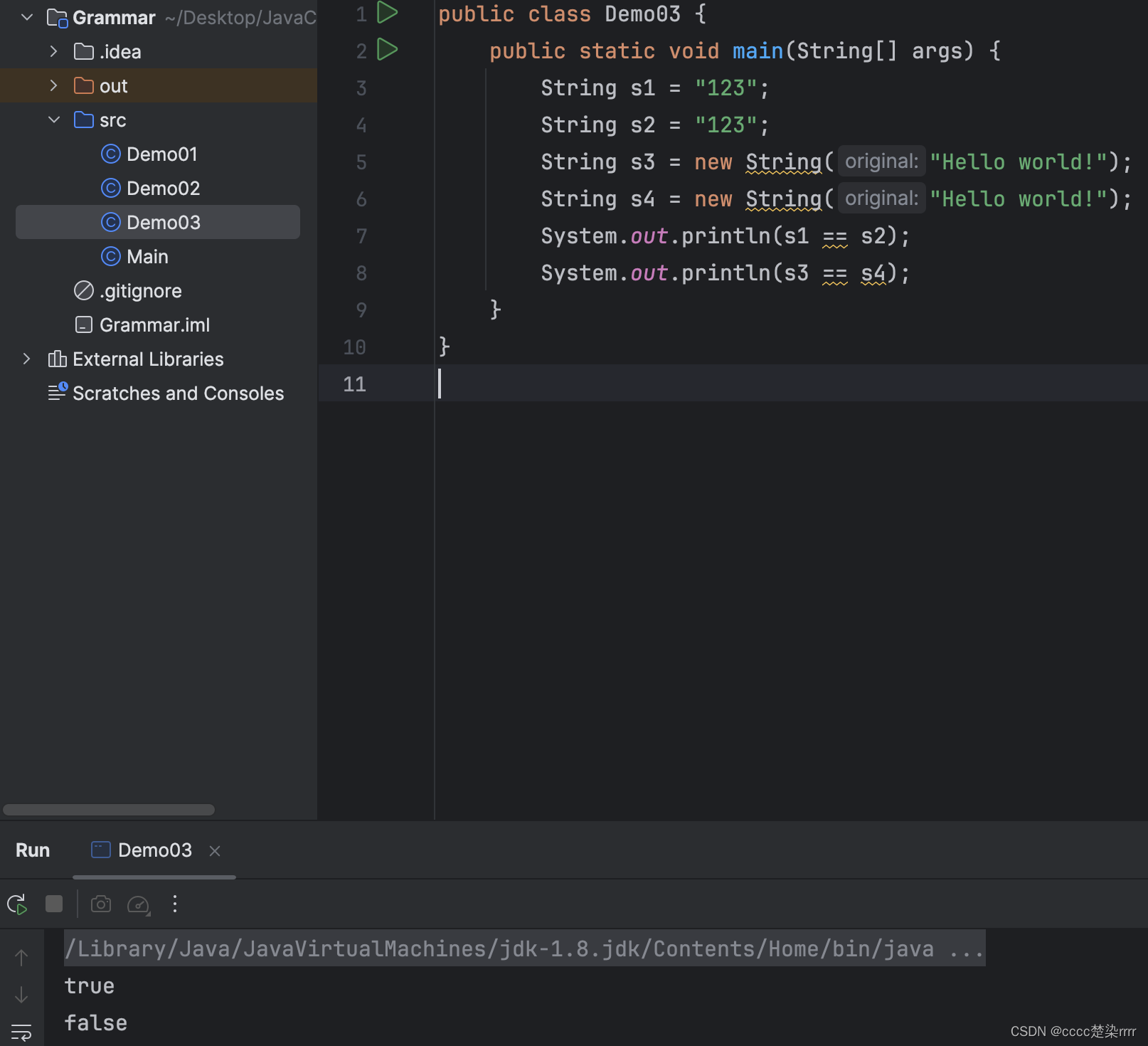Image resolution: width=1148 pixels, height=1046 pixels.
Task: Toggle soft-wrap in the console output
Action: 21,1032
